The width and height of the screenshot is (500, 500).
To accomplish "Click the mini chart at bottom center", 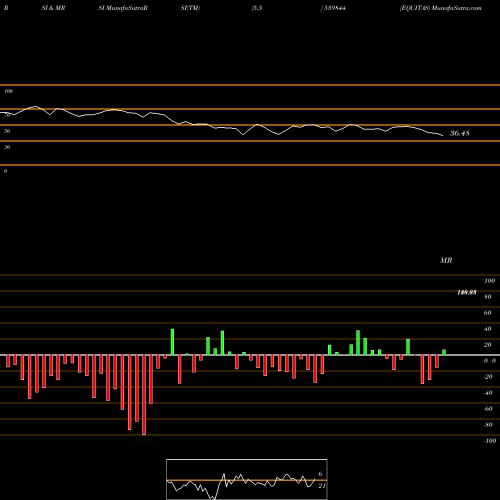I will click(x=247, y=479).
